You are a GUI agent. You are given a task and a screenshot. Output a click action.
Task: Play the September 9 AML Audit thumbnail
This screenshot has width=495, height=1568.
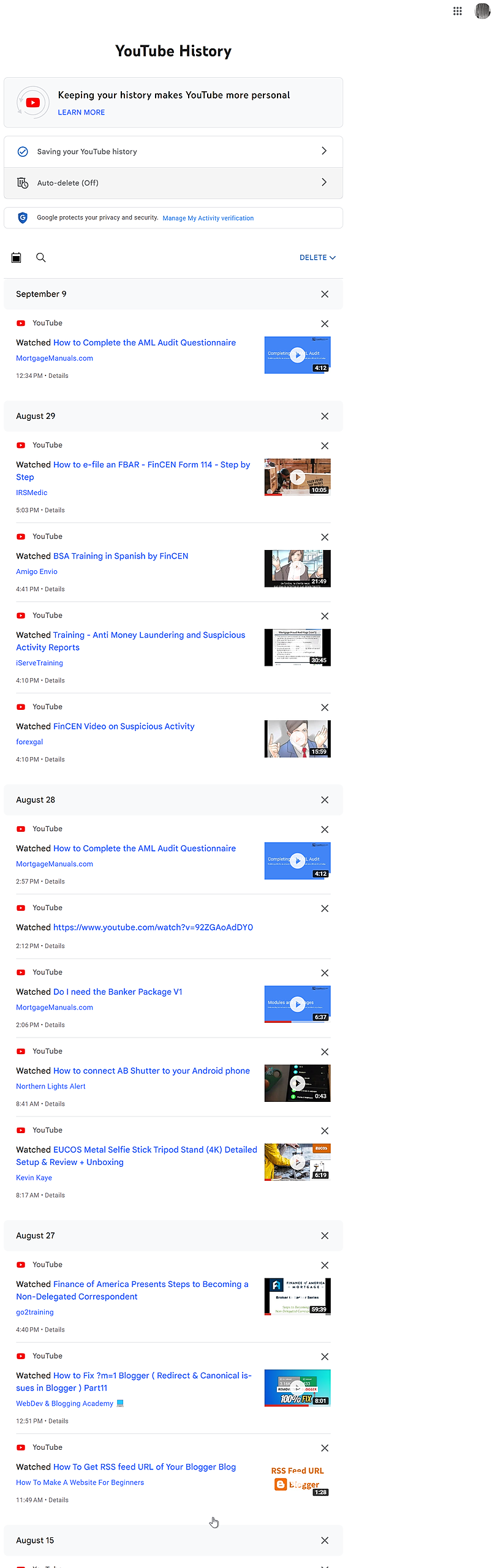(297, 355)
